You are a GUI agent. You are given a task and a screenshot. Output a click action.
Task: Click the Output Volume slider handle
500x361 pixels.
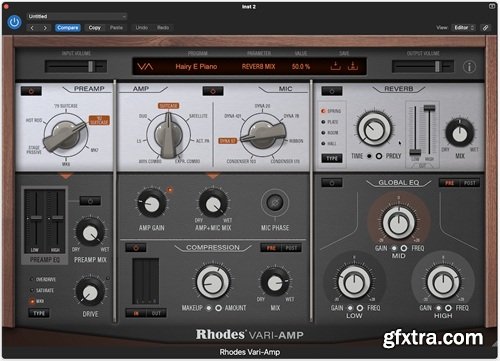(437, 66)
